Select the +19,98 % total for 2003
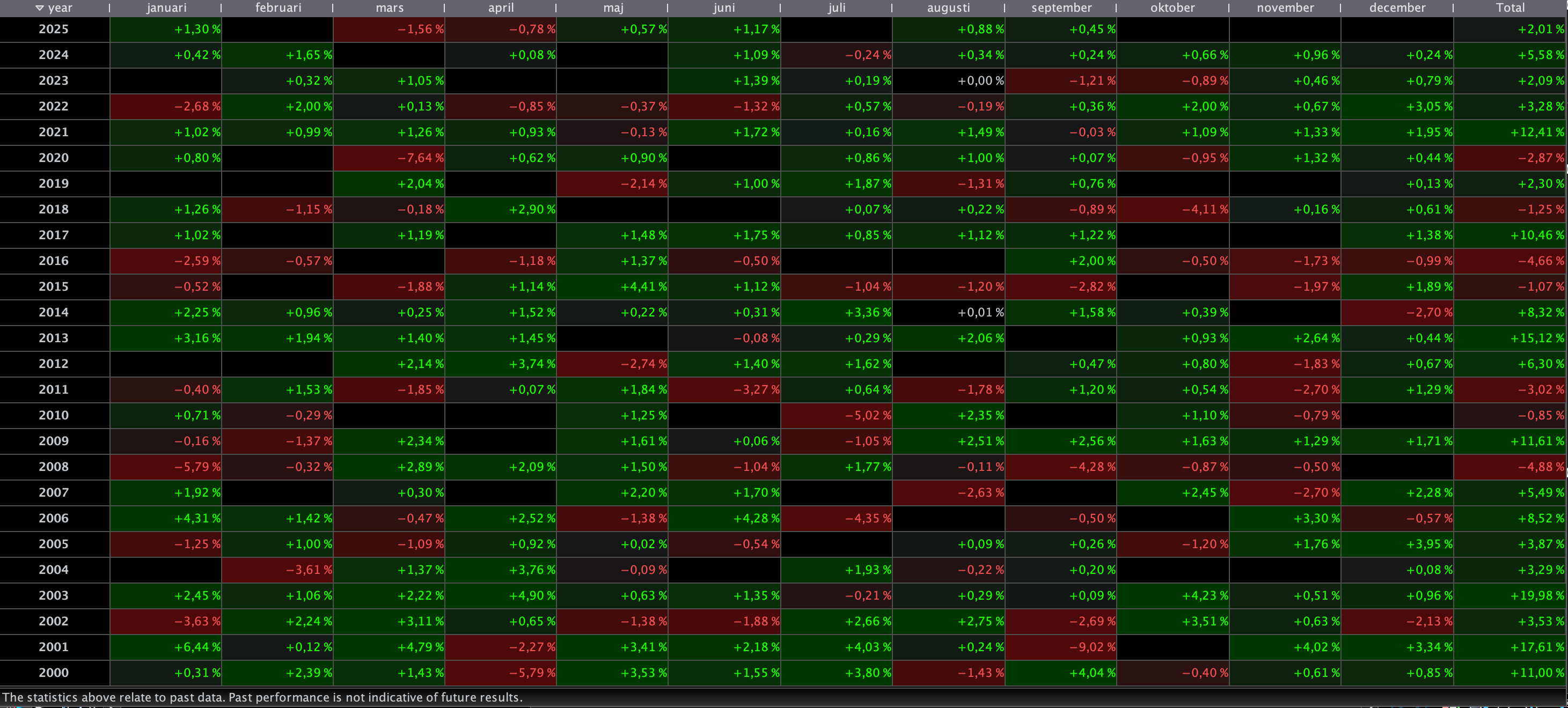Screen dimensions: 1568x708 (x=1536, y=595)
